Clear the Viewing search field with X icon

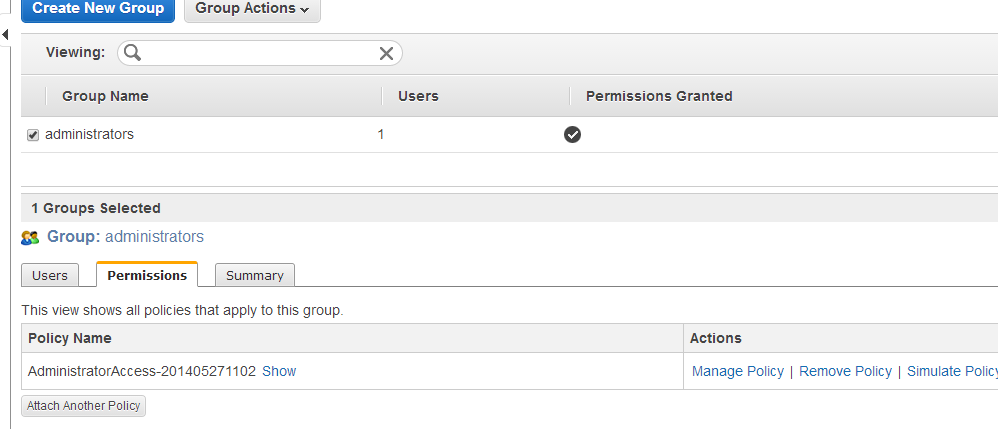386,53
